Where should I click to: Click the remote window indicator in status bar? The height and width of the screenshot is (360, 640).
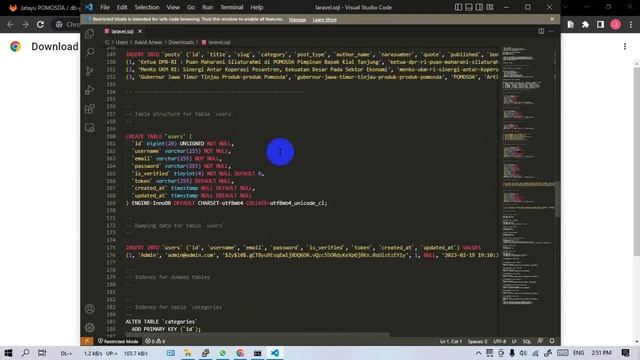(x=87, y=341)
